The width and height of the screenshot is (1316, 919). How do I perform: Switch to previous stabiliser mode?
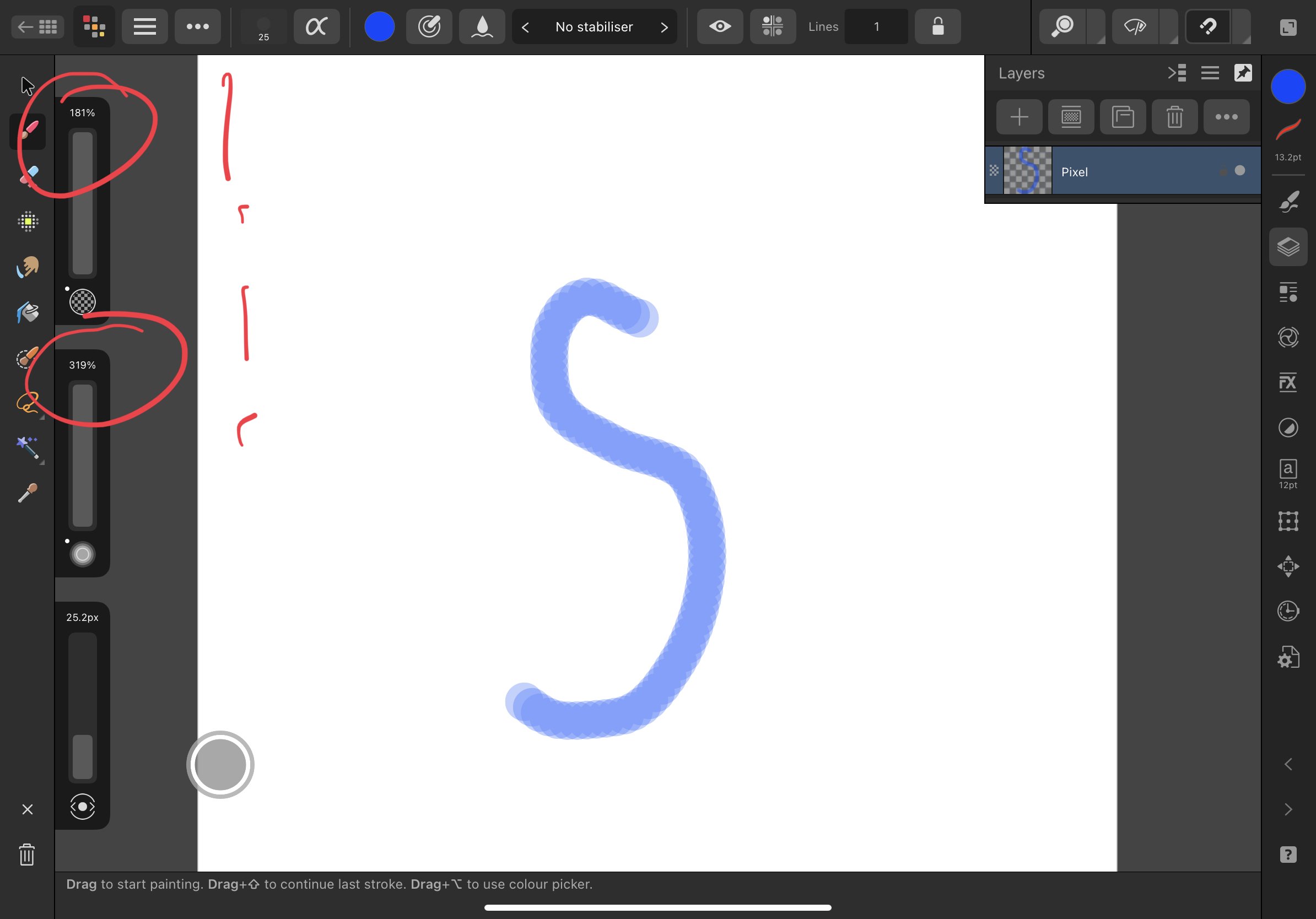pos(525,27)
